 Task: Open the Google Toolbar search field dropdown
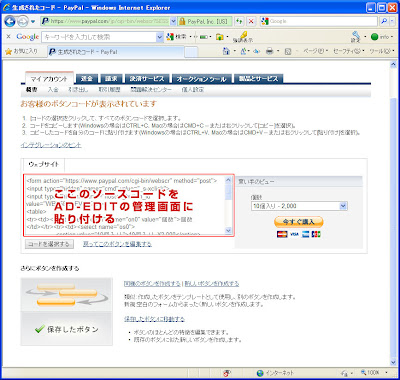click(160, 37)
